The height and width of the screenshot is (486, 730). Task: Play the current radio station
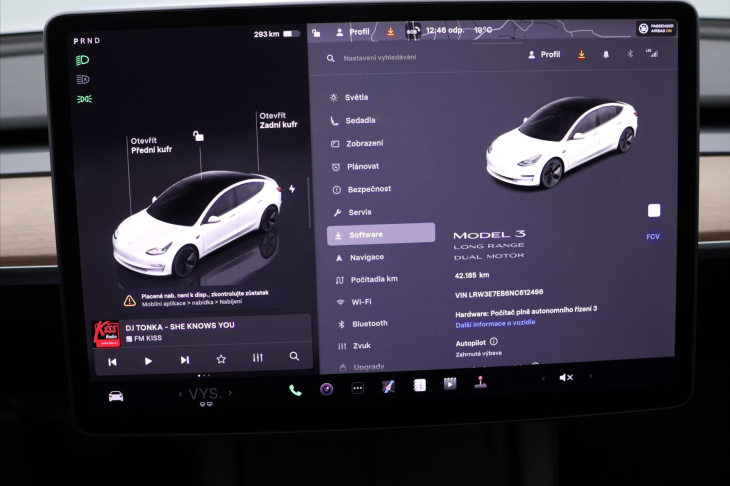[x=148, y=361]
